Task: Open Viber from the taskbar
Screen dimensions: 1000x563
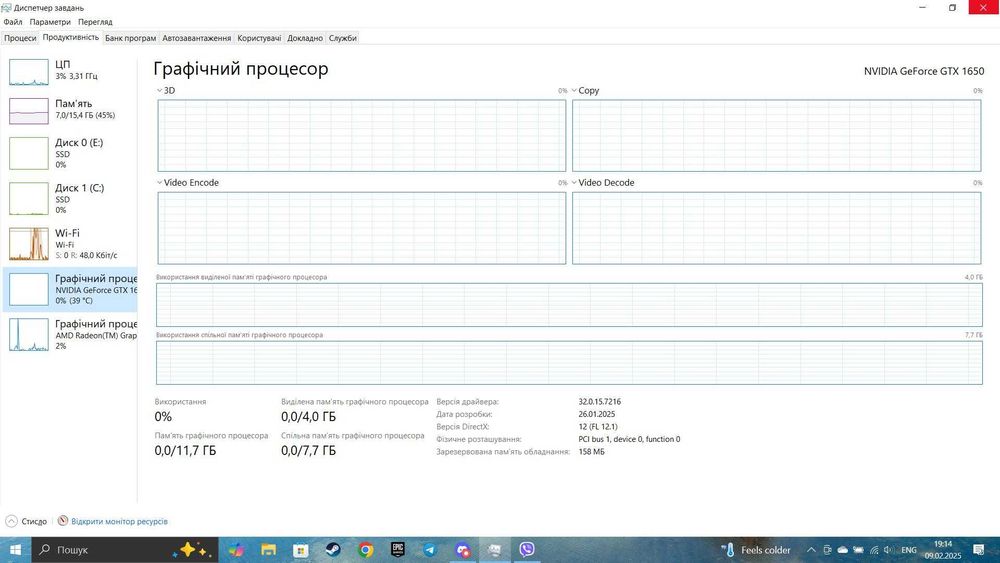Action: tap(527, 550)
